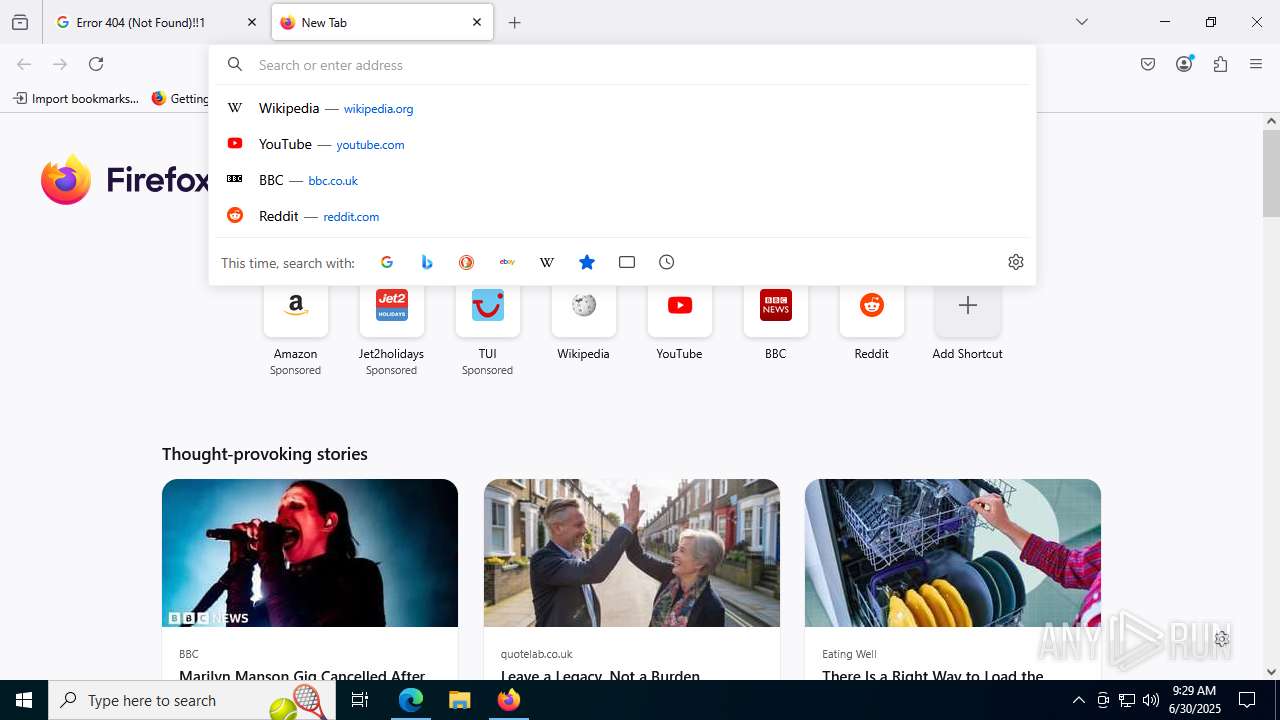The height and width of the screenshot is (720, 1280).
Task: Click Import bookmarks in bookmarks toolbar
Action: coord(76,98)
